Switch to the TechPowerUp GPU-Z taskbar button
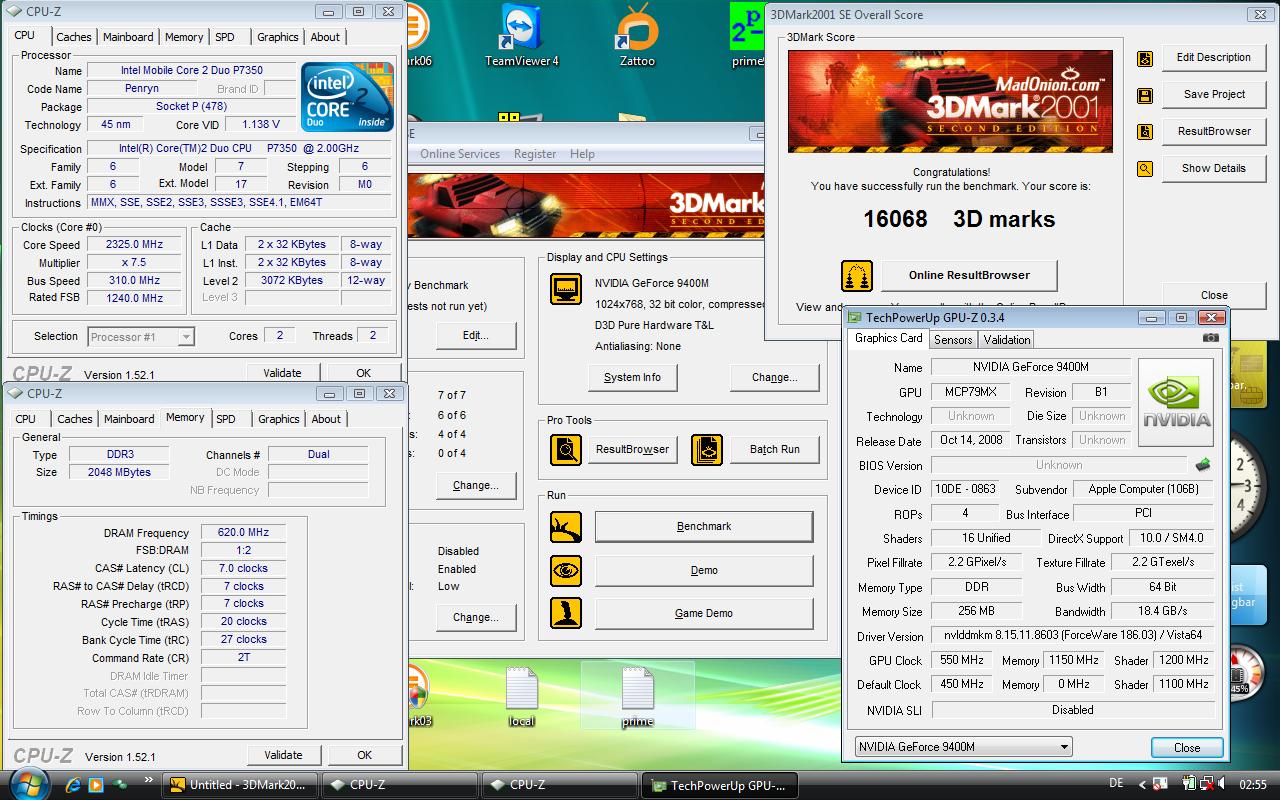This screenshot has height=800, width=1280. (720, 785)
